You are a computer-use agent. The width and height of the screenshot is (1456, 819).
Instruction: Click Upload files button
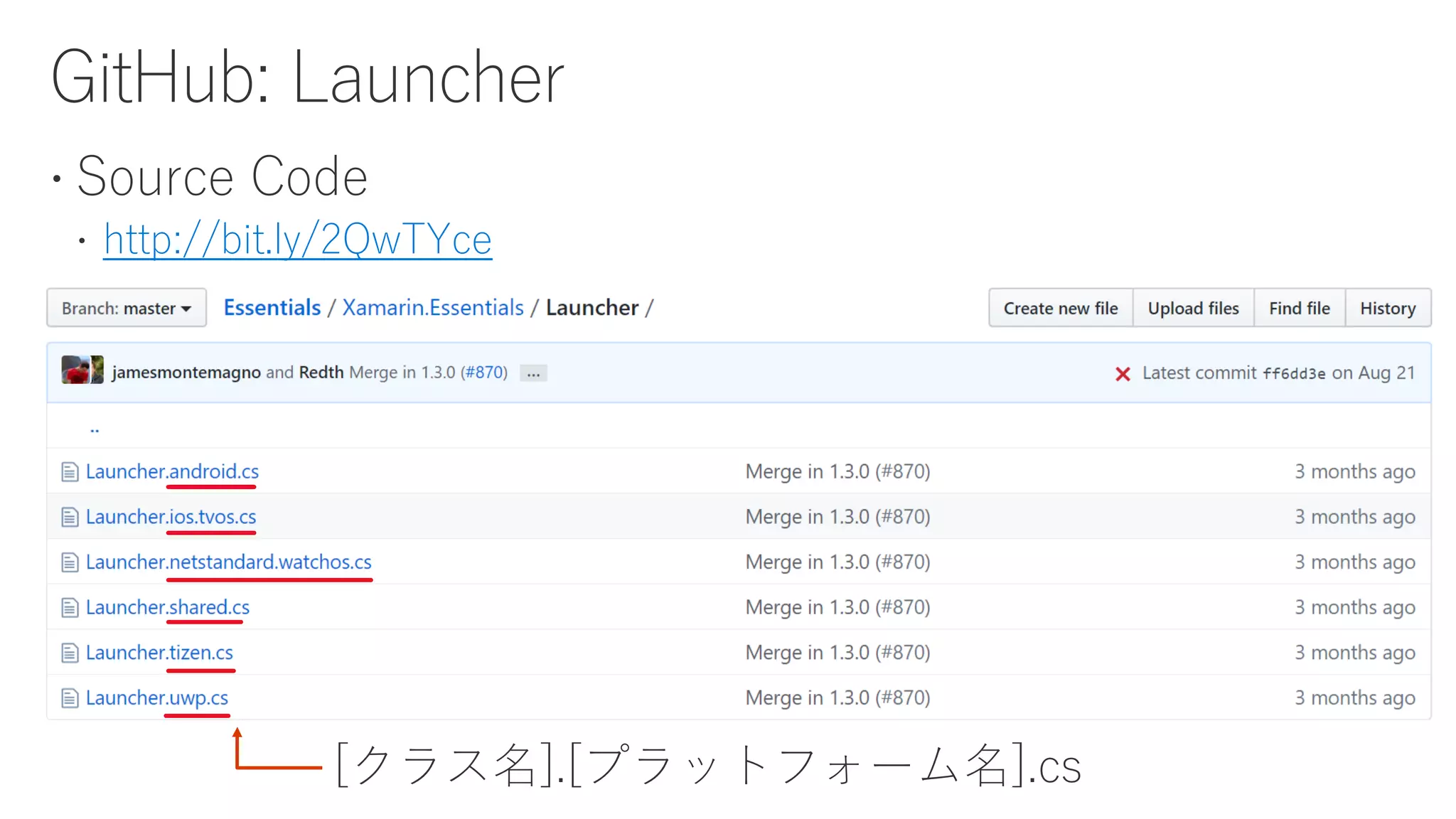pos(1193,308)
